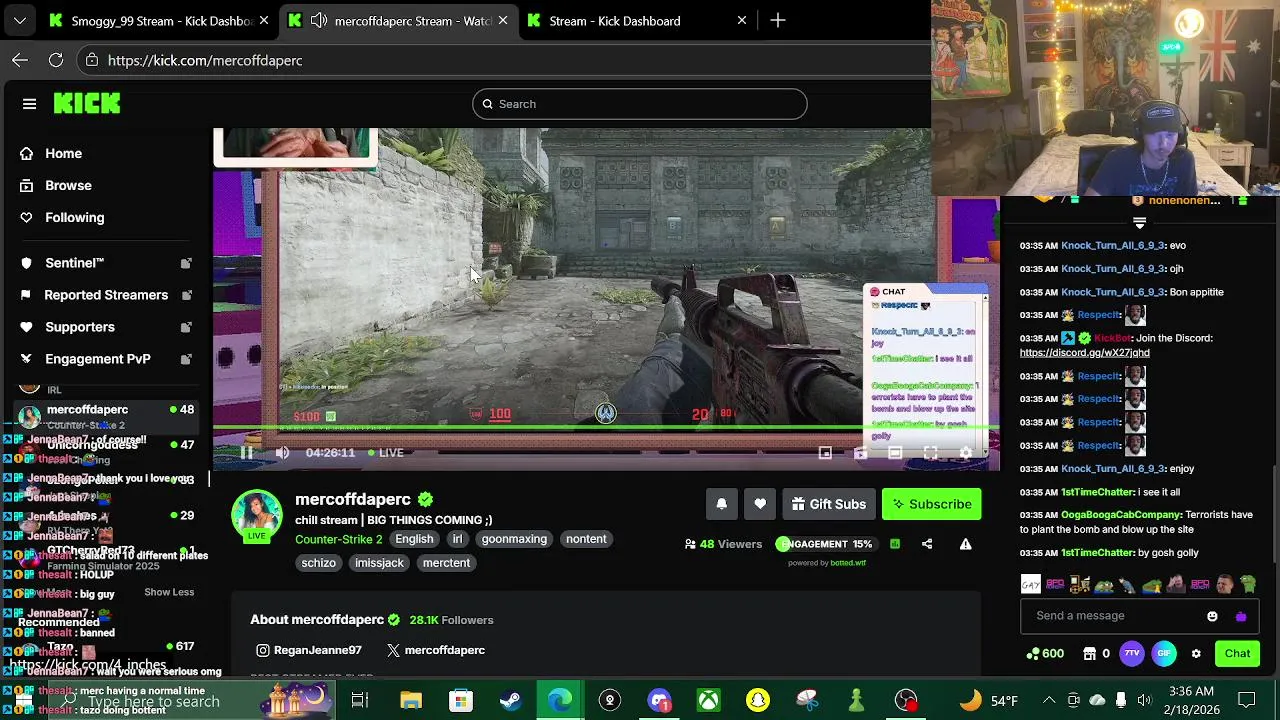Image resolution: width=1280 pixels, height=720 pixels.
Task: Open Snapchat from the taskbar
Action: tap(758, 700)
